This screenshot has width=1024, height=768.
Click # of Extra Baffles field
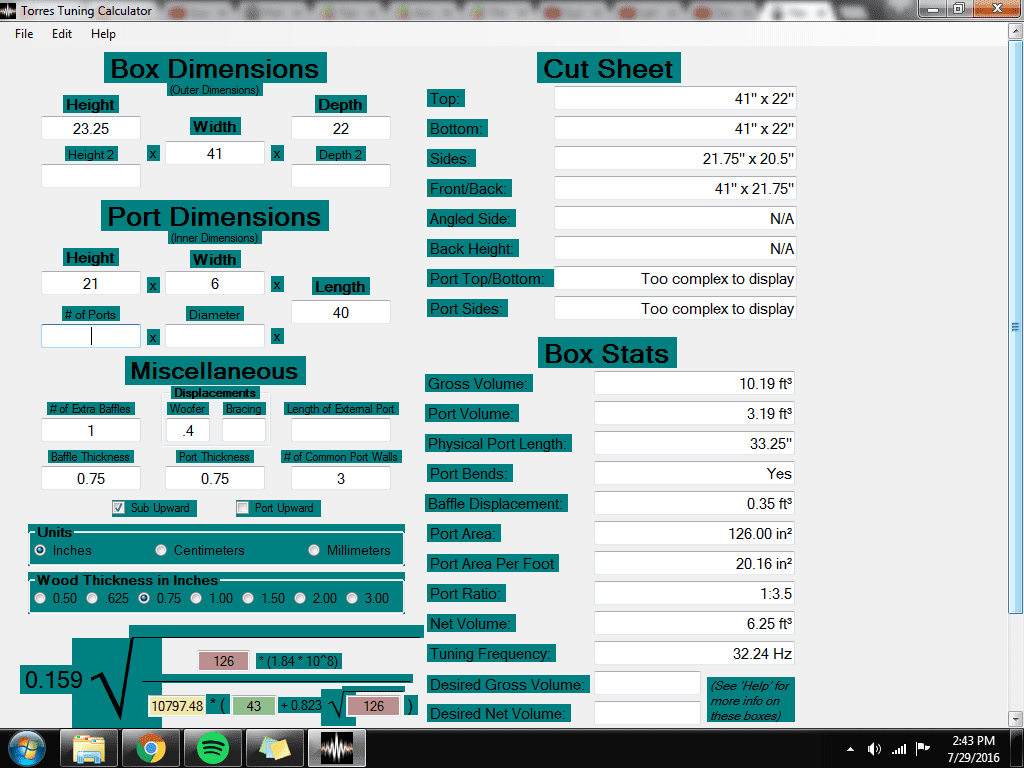tap(91, 430)
